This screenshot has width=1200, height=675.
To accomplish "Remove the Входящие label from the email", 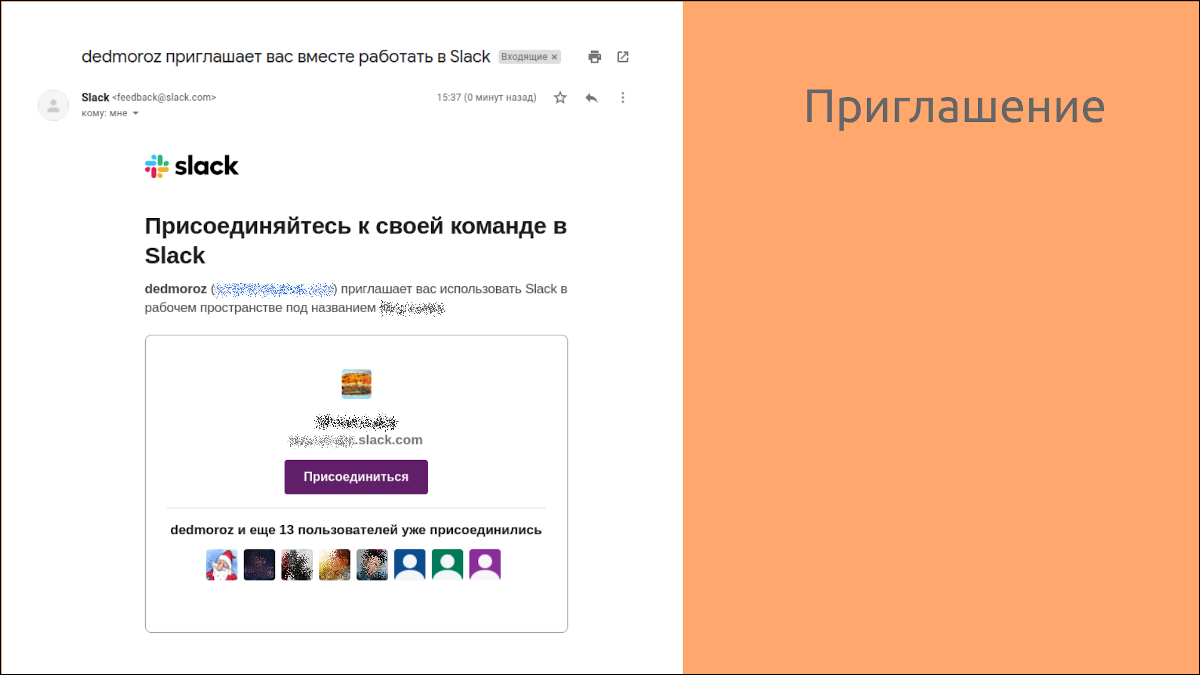I will [x=553, y=56].
